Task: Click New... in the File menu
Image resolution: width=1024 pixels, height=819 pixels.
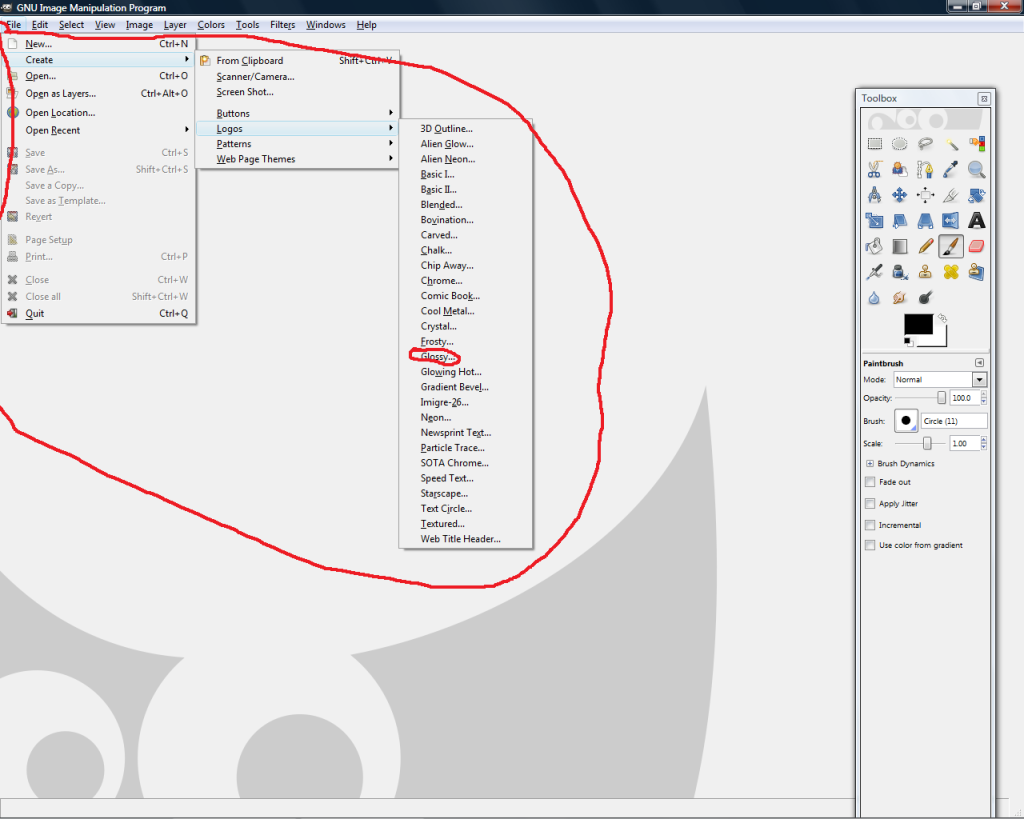Action: pyautogui.click(x=100, y=44)
